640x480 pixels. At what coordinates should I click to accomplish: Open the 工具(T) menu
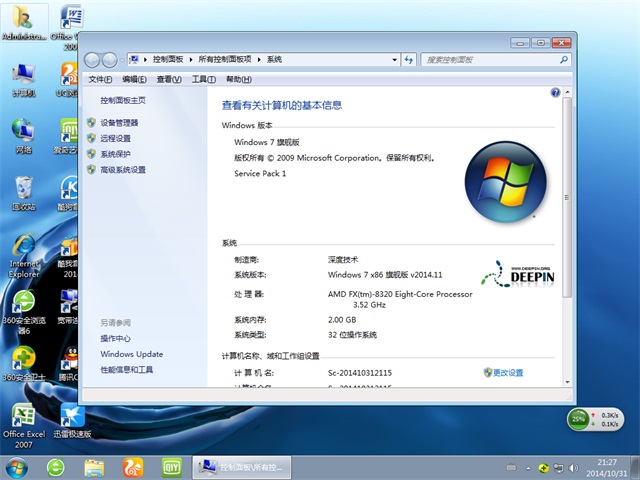click(x=204, y=80)
